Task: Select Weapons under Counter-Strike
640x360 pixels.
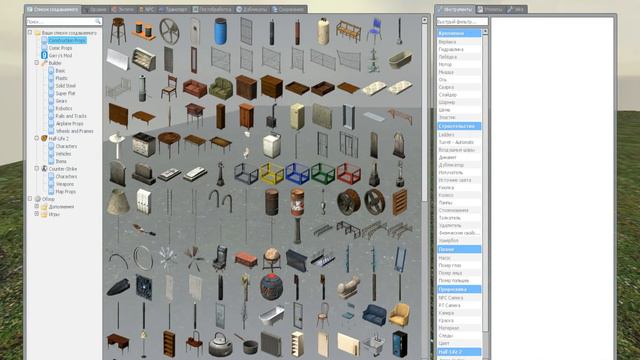Action: pyautogui.click(x=64, y=184)
